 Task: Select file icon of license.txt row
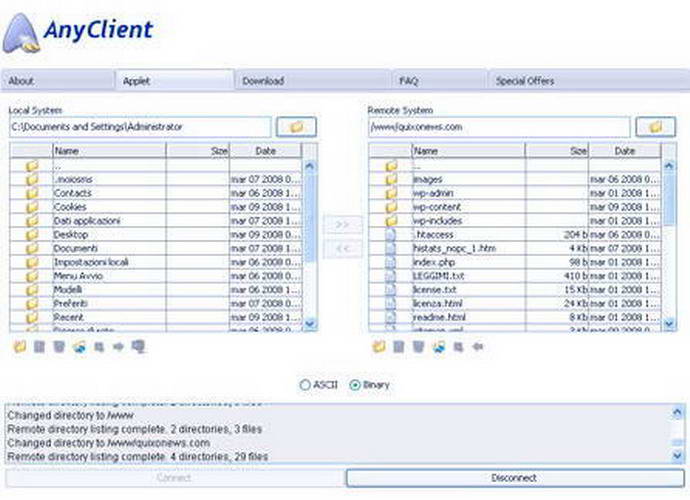coord(390,290)
